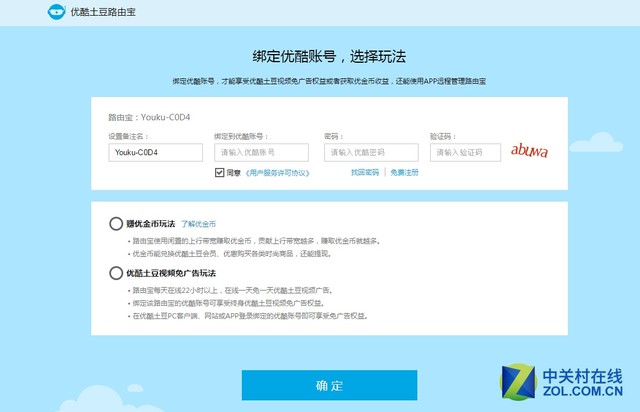Click the 优金币能兑换优酷土豆会员 bullet text

pyautogui.click(x=232, y=254)
